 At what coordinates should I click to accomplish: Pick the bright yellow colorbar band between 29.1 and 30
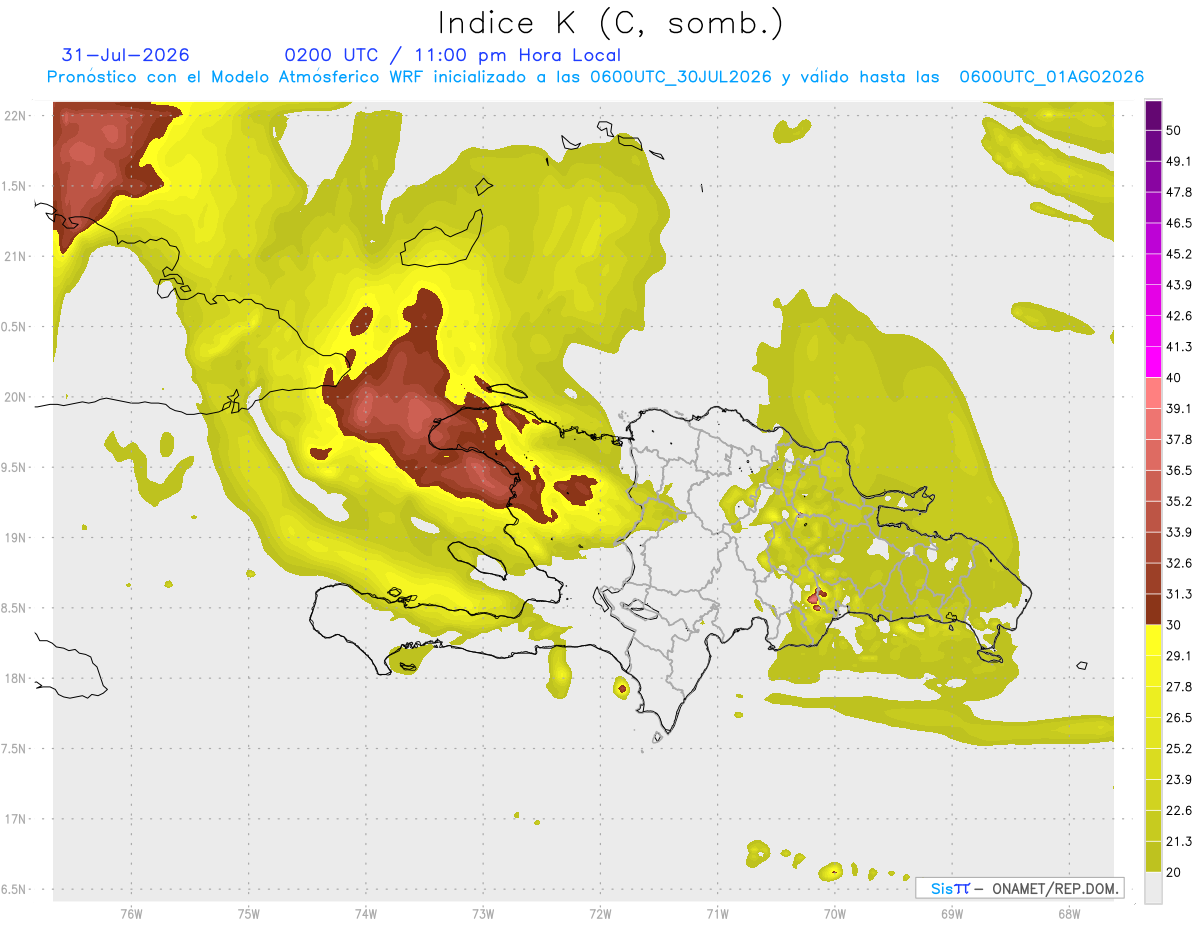click(x=1154, y=641)
